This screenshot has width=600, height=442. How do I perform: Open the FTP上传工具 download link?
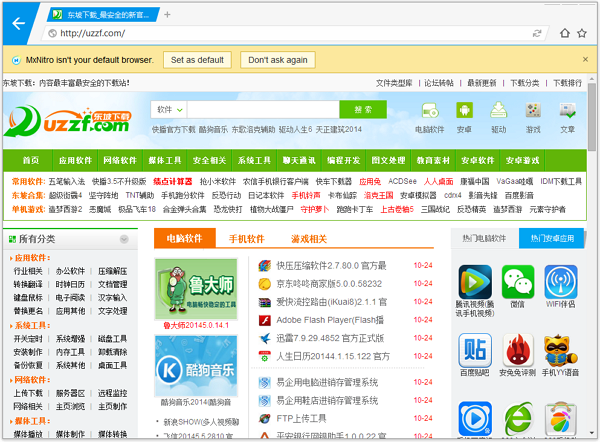302,418
